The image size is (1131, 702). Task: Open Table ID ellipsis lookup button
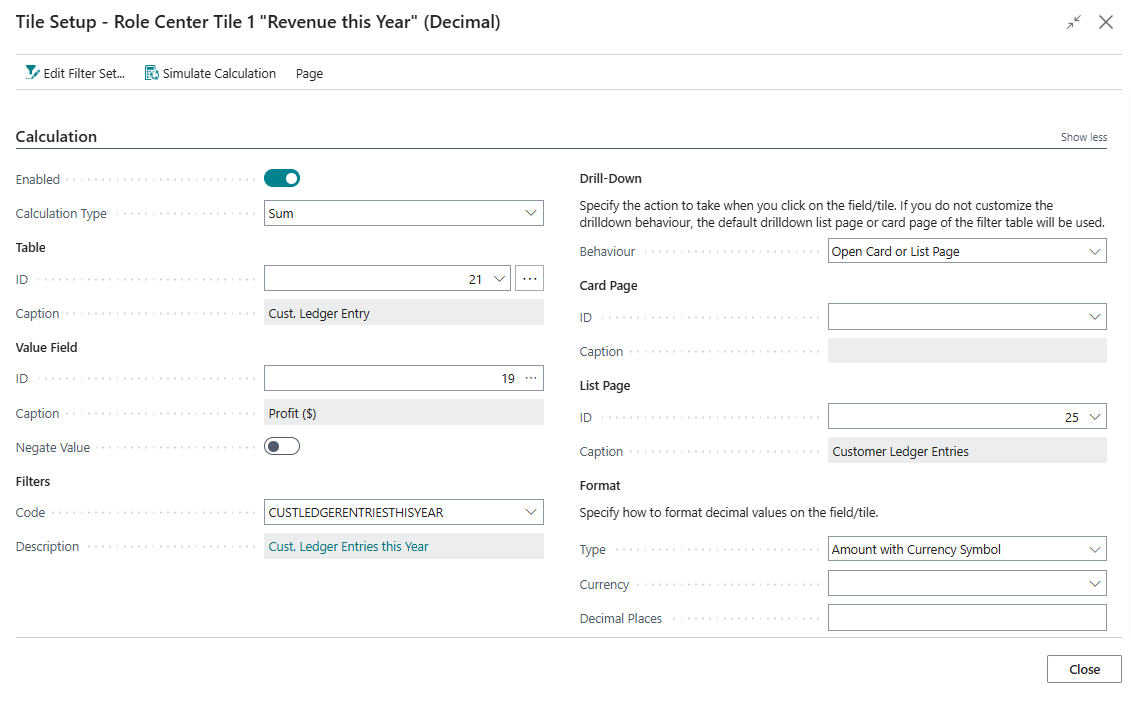tap(529, 279)
